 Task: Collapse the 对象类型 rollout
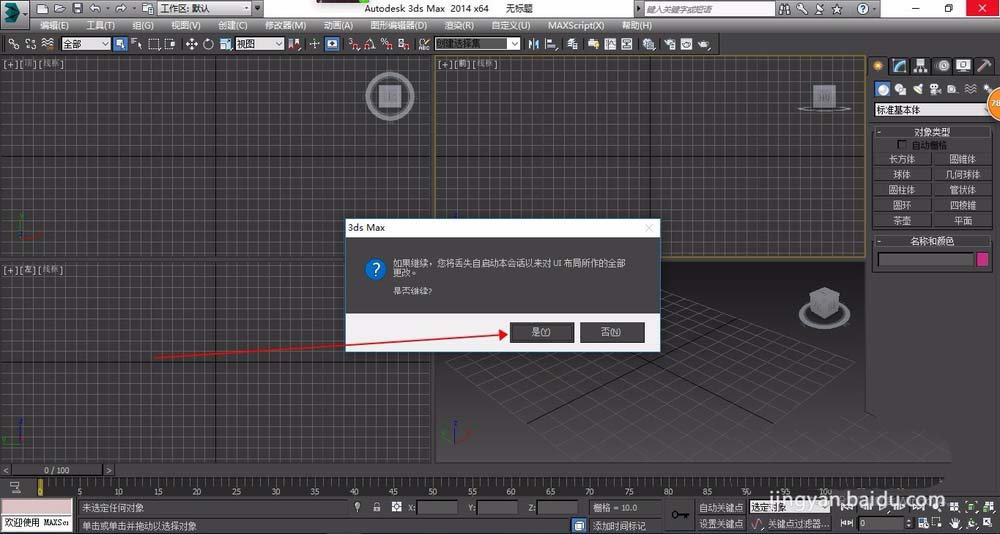click(932, 132)
